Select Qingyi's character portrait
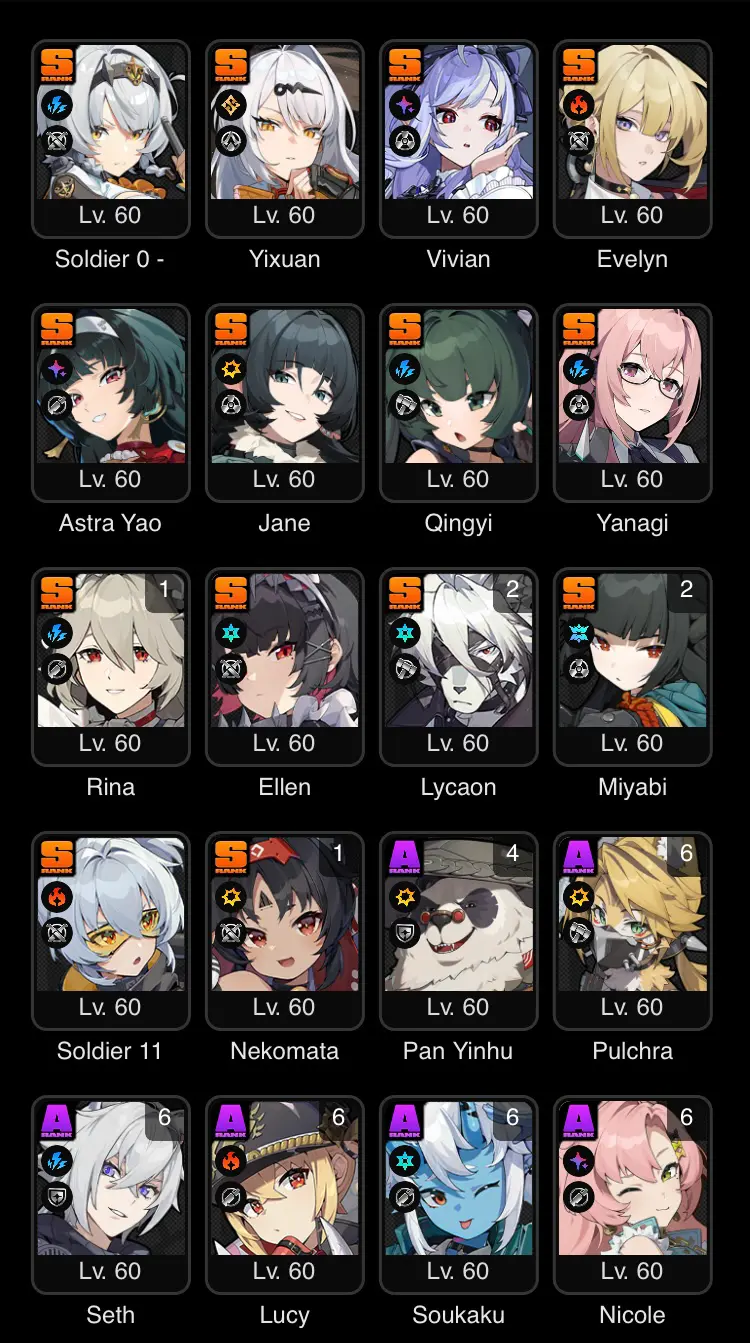750x1343 pixels. (459, 386)
